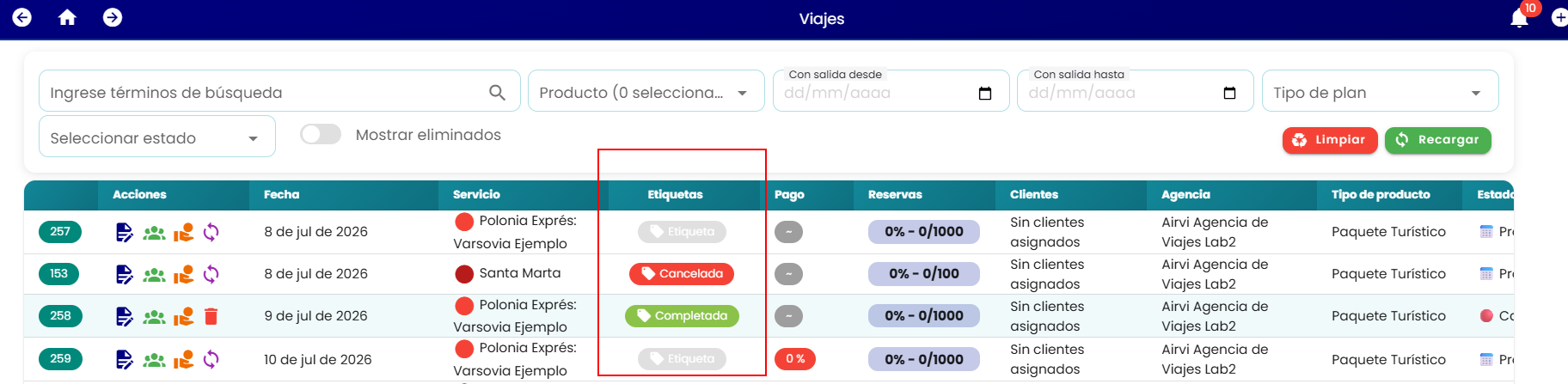Sort by the Tipo de producto header
Viewport: 1568px width, 384px height.
point(1381,195)
